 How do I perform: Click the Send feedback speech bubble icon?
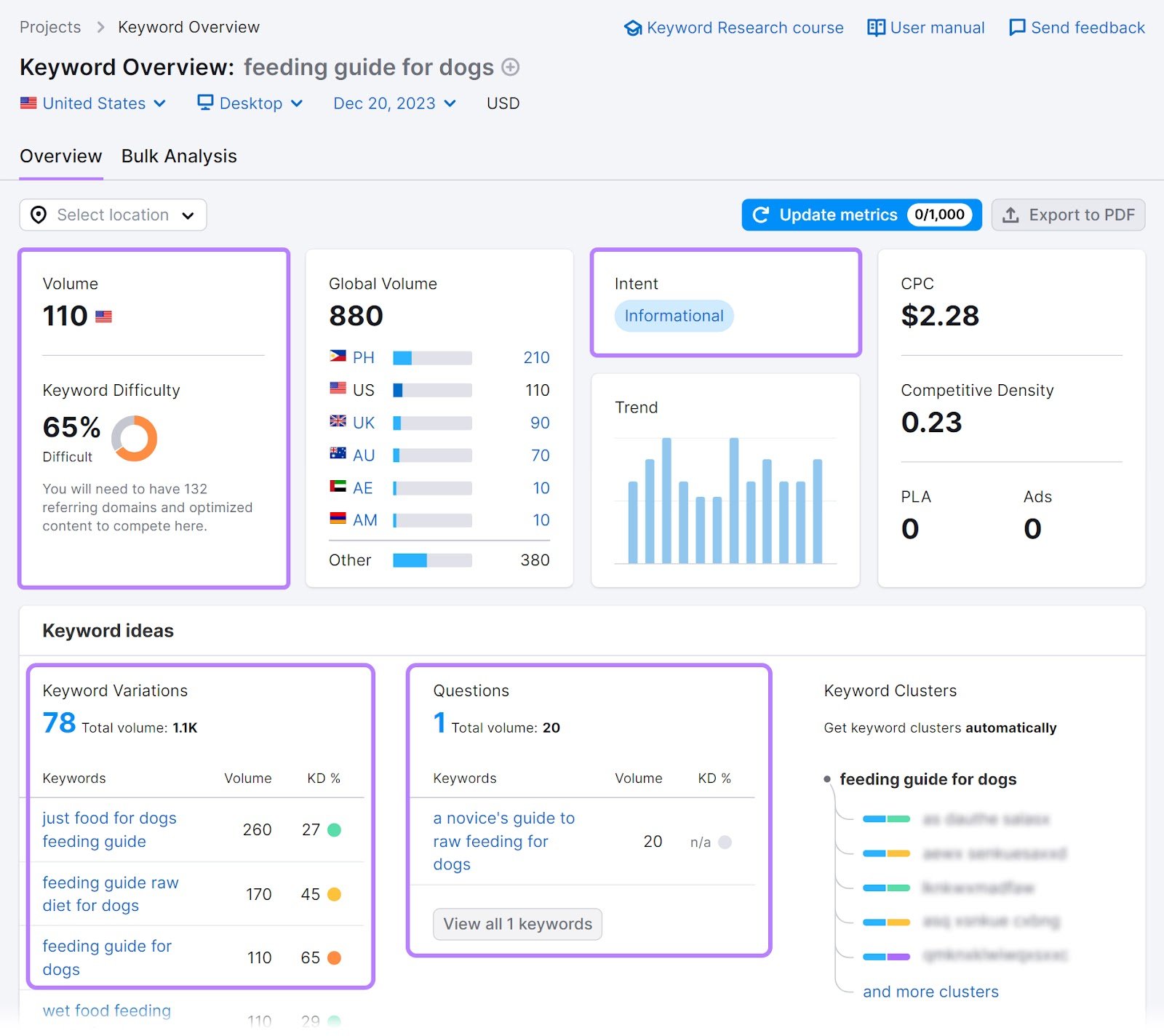(x=1016, y=28)
